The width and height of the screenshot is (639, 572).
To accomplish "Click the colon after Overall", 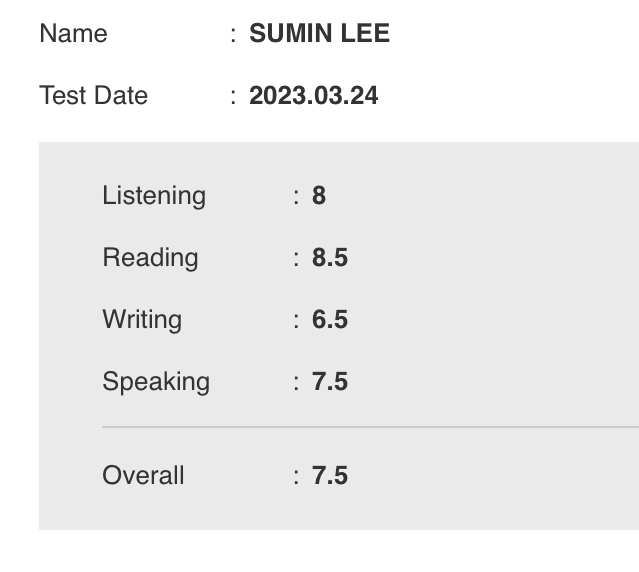I will point(296,477).
